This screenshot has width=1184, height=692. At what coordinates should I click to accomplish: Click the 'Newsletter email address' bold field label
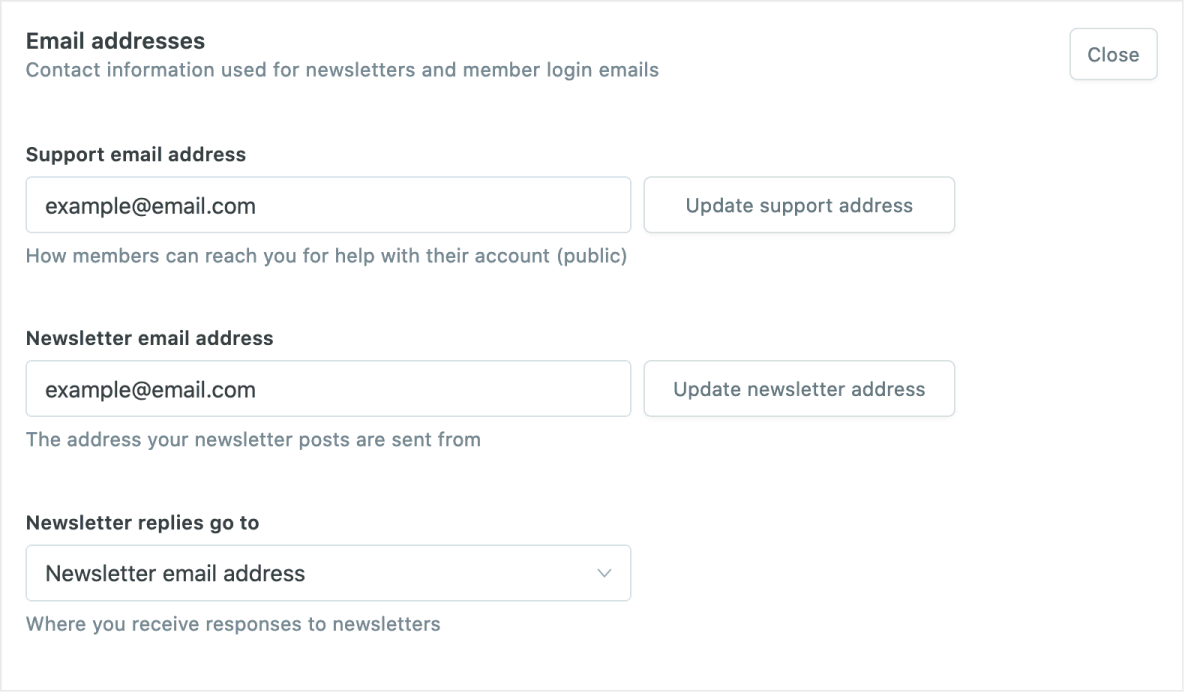click(x=149, y=338)
